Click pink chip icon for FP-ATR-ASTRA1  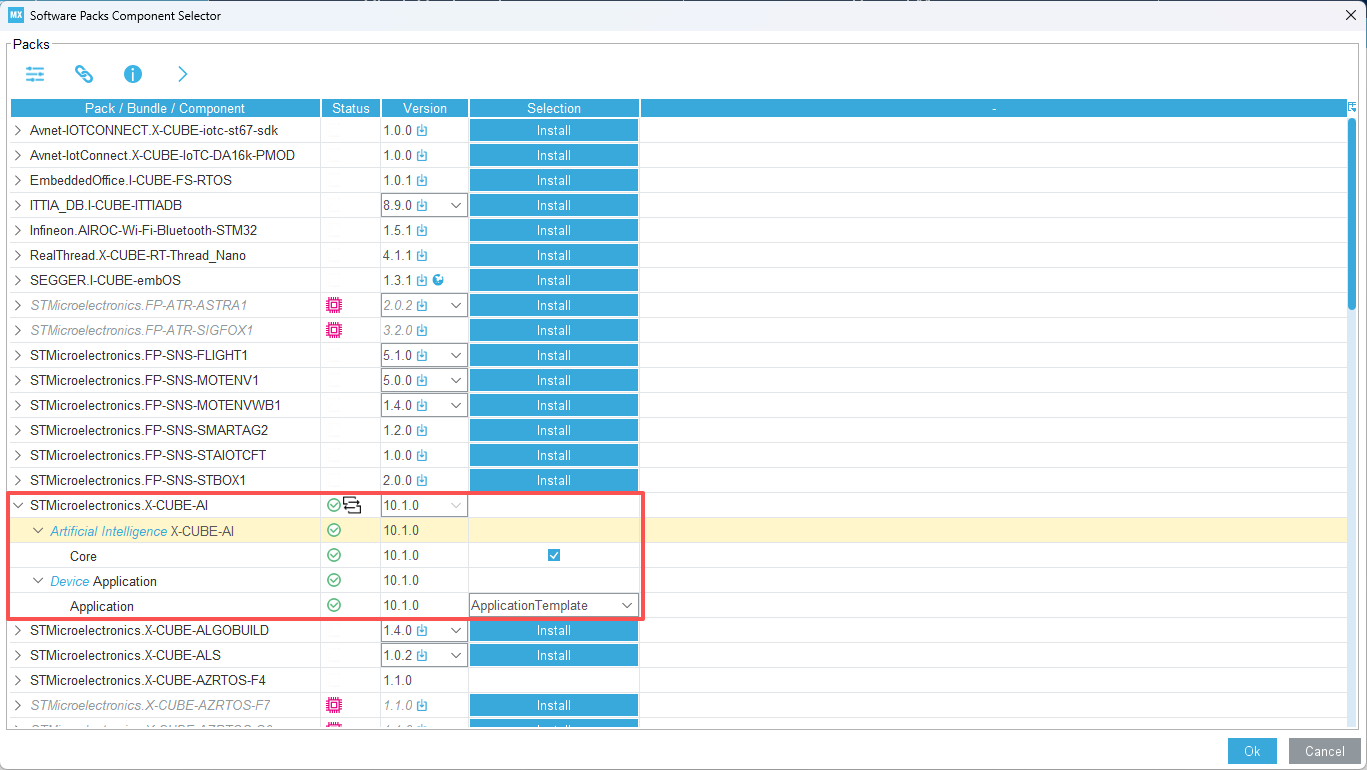pos(334,305)
